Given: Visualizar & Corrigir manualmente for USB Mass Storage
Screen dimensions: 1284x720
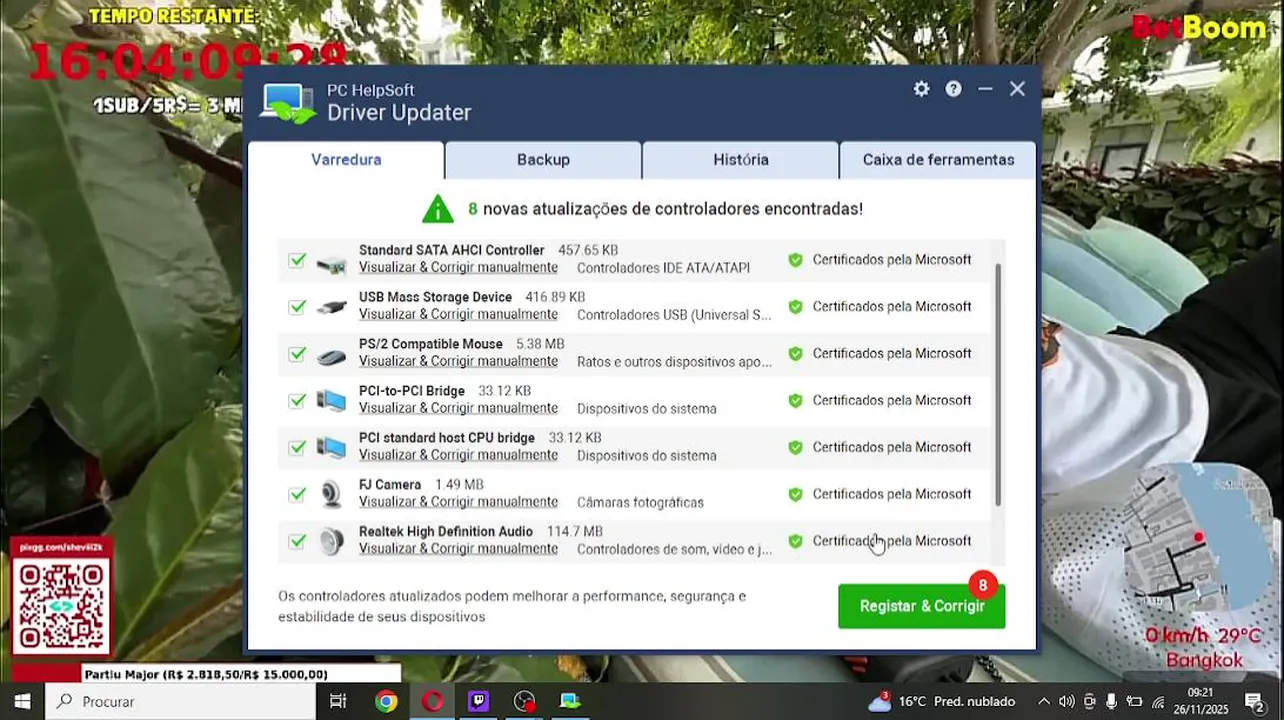Looking at the screenshot, I should [x=458, y=315].
